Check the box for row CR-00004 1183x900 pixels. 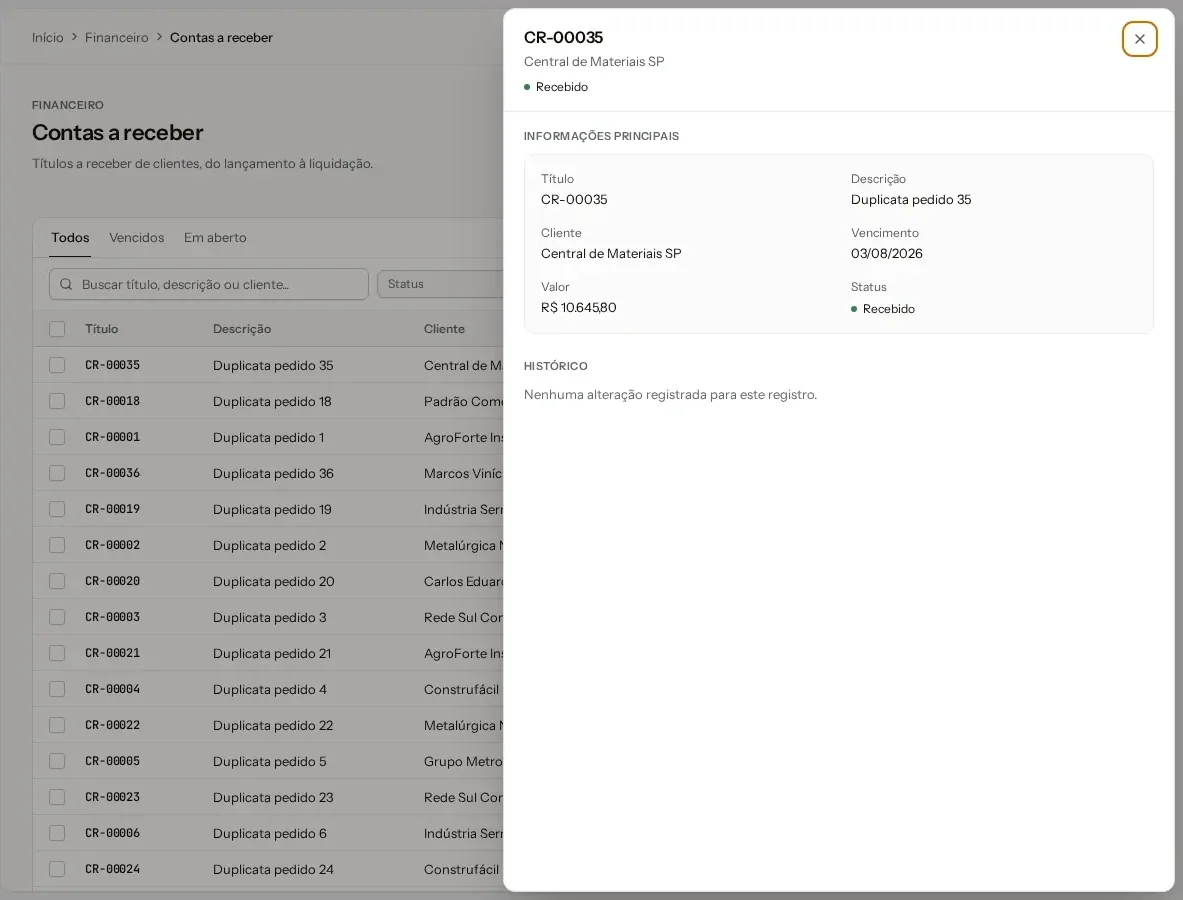[x=57, y=689]
